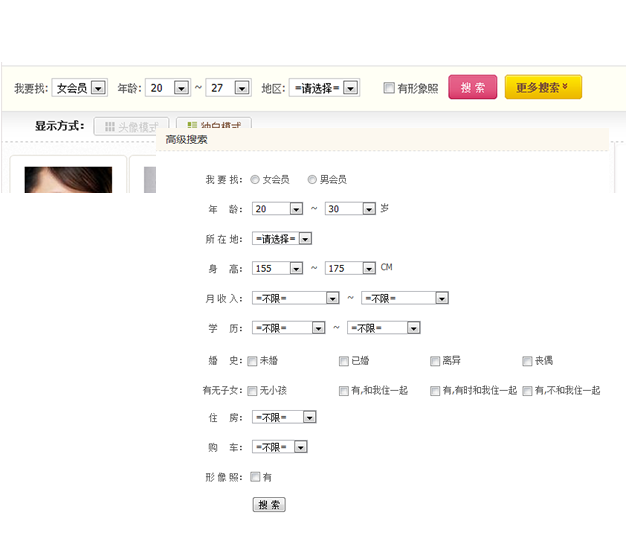Expand the top bar maximum age dropdown showing 27
This screenshot has height=539, width=643.
pyautogui.click(x=228, y=88)
